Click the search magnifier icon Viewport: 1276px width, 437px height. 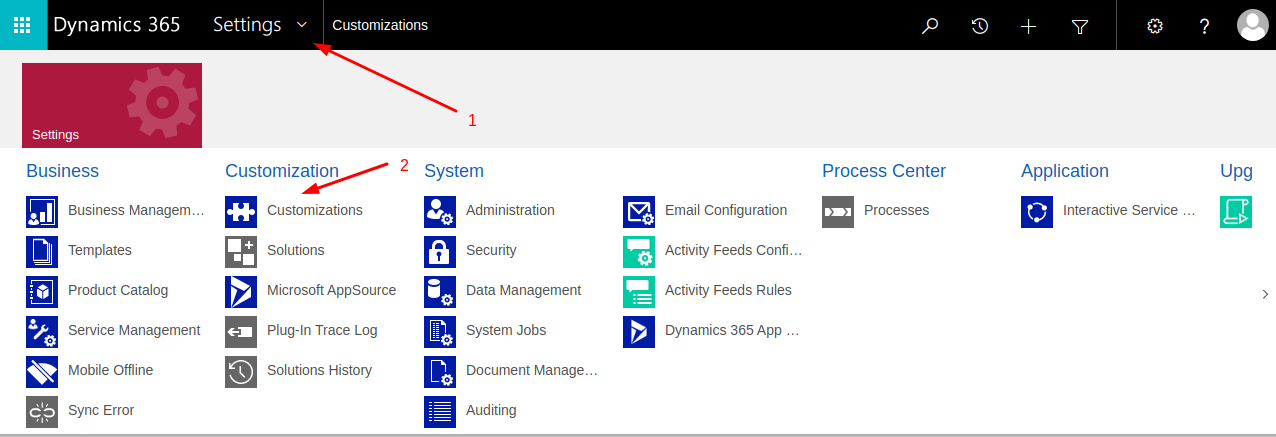930,26
